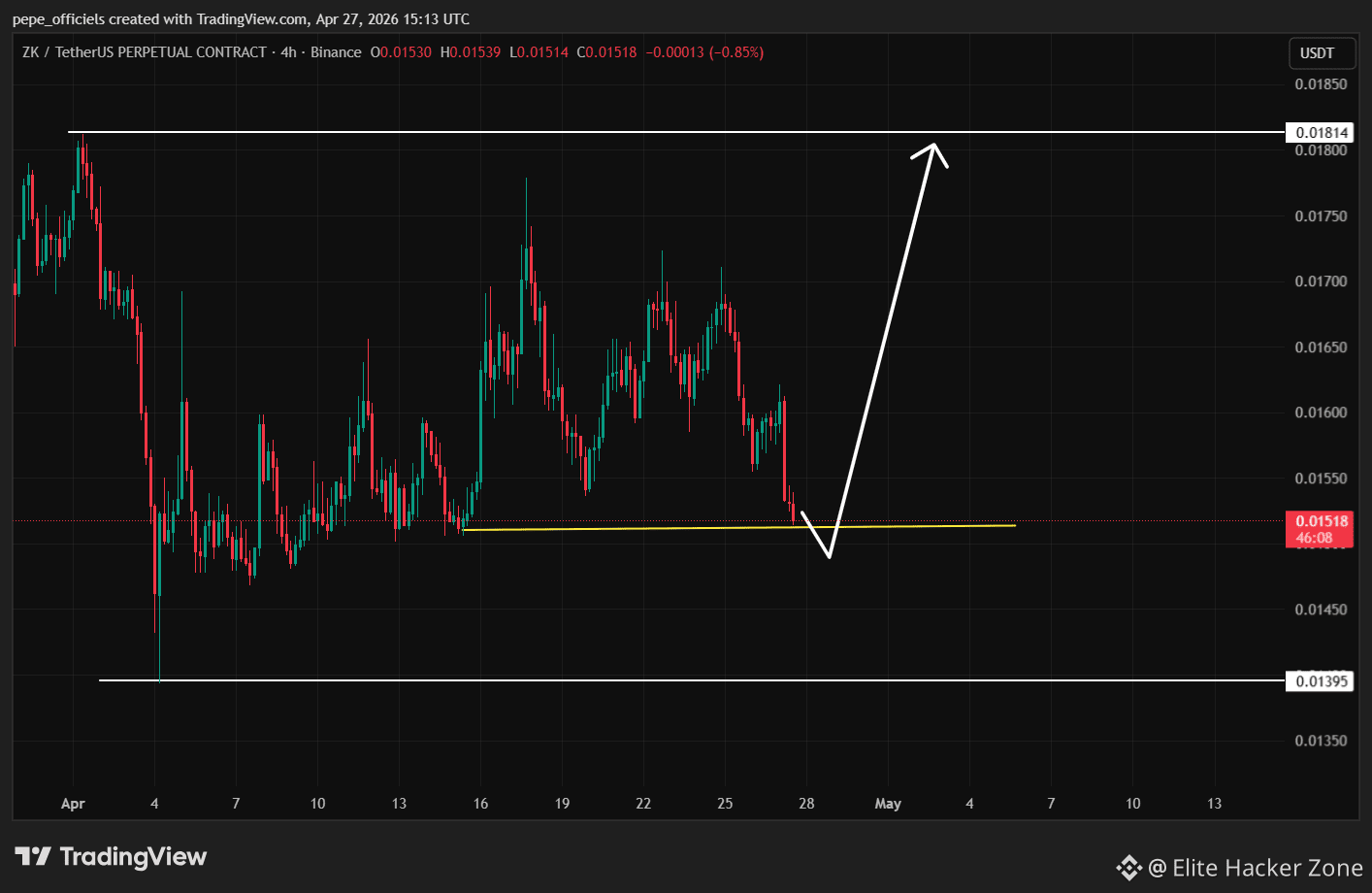Click the 4h interval in chart legend
This screenshot has width=1372, height=893.
coord(288,52)
